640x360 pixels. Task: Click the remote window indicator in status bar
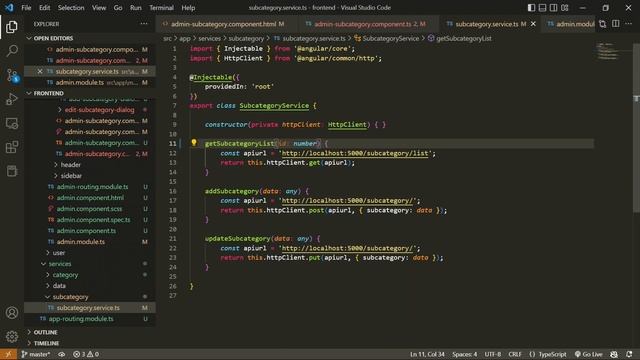pos(8,354)
